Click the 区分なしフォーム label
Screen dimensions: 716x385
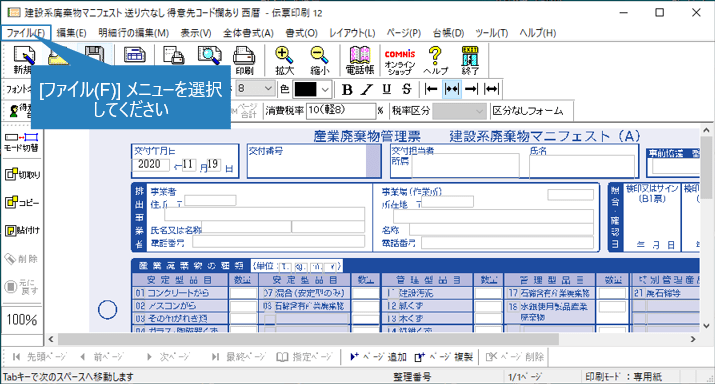tap(527, 111)
